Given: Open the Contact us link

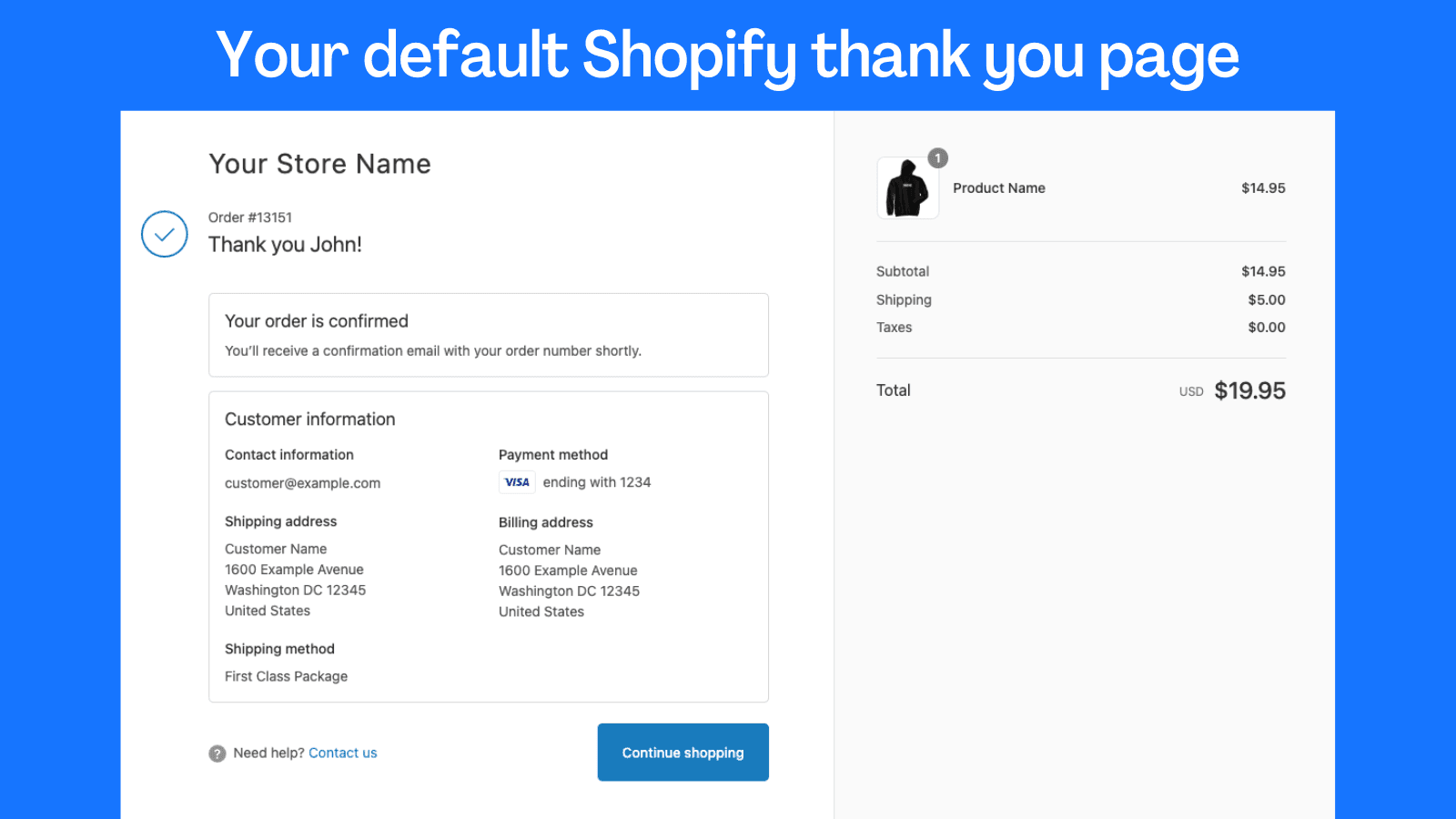Looking at the screenshot, I should [342, 753].
